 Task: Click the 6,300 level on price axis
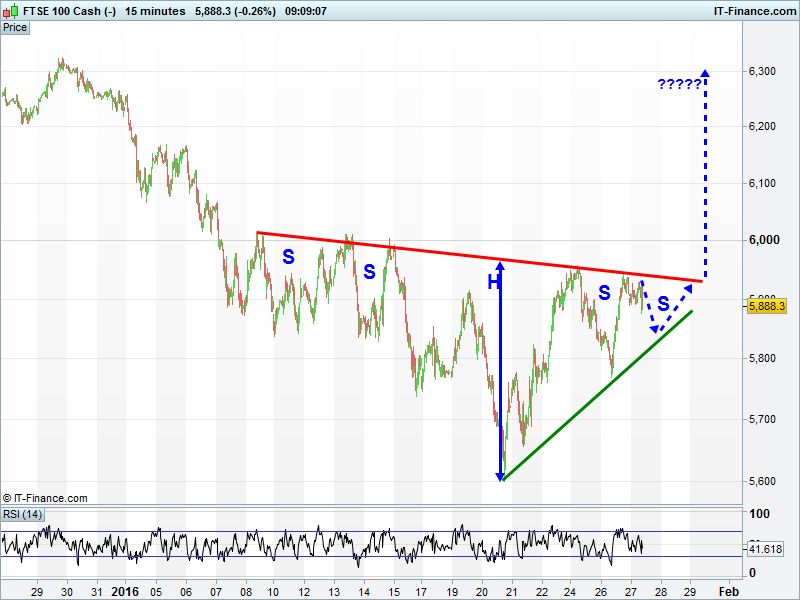(x=762, y=71)
